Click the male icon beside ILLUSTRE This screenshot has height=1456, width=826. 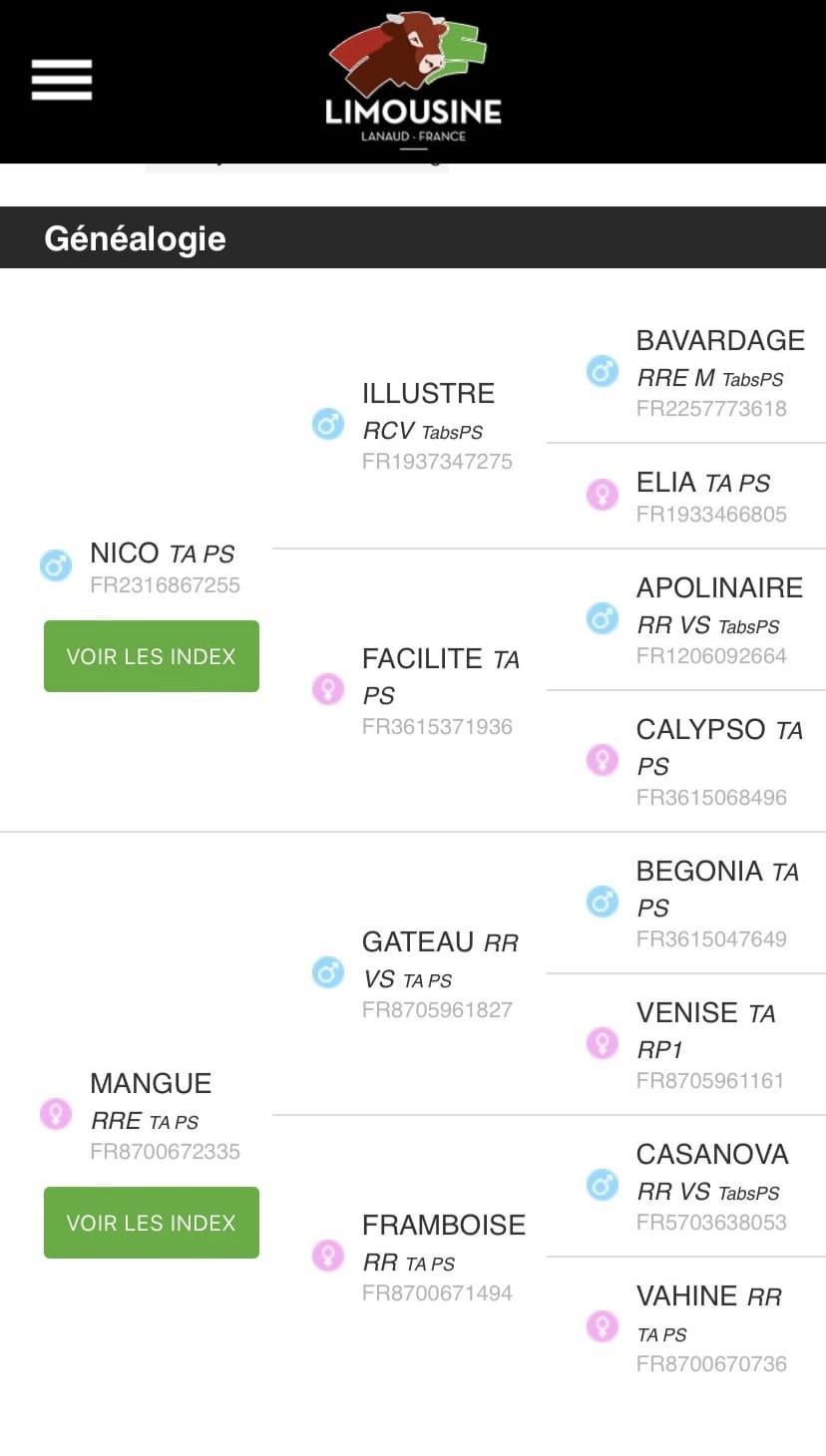pyautogui.click(x=328, y=424)
